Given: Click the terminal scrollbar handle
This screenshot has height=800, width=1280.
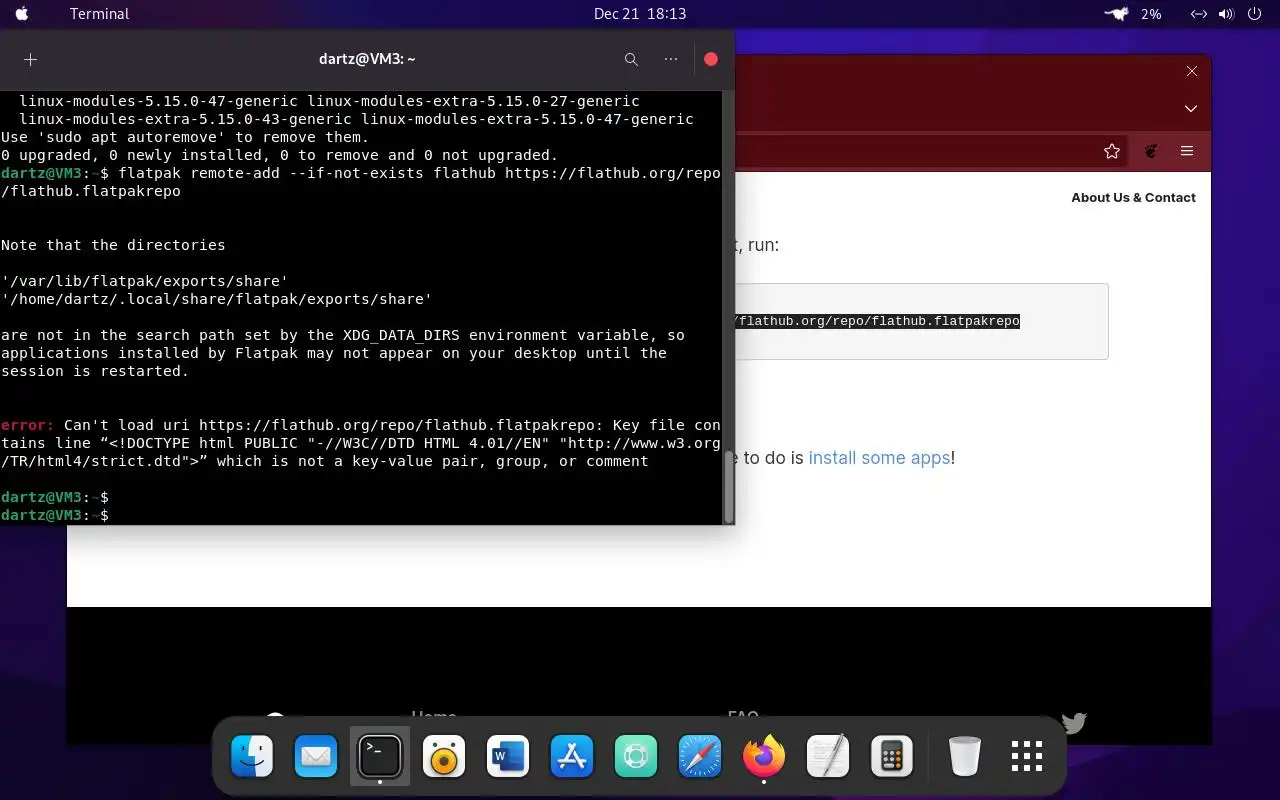Looking at the screenshot, I should pos(729,487).
